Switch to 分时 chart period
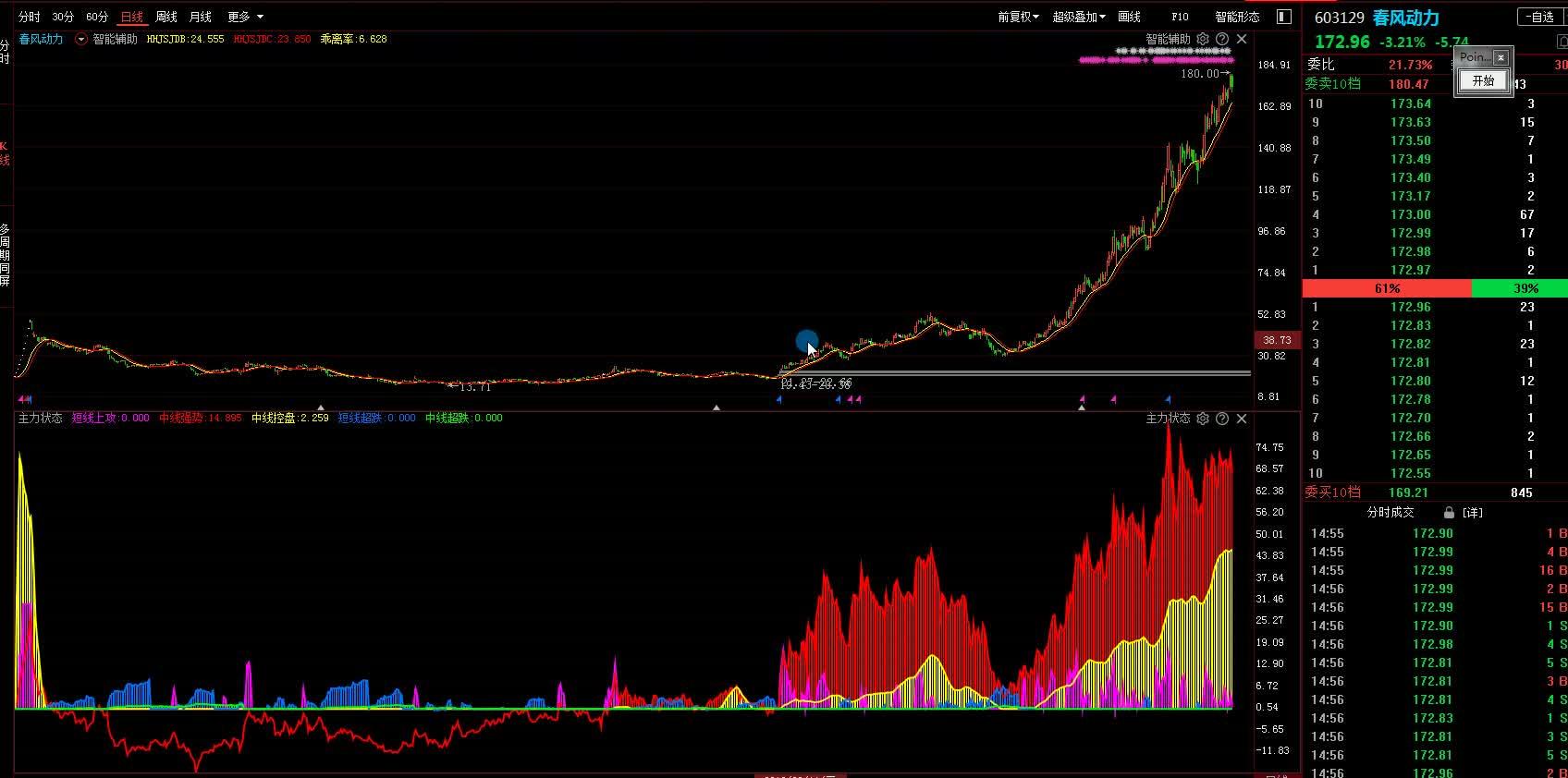The image size is (1568, 778). coord(30,17)
